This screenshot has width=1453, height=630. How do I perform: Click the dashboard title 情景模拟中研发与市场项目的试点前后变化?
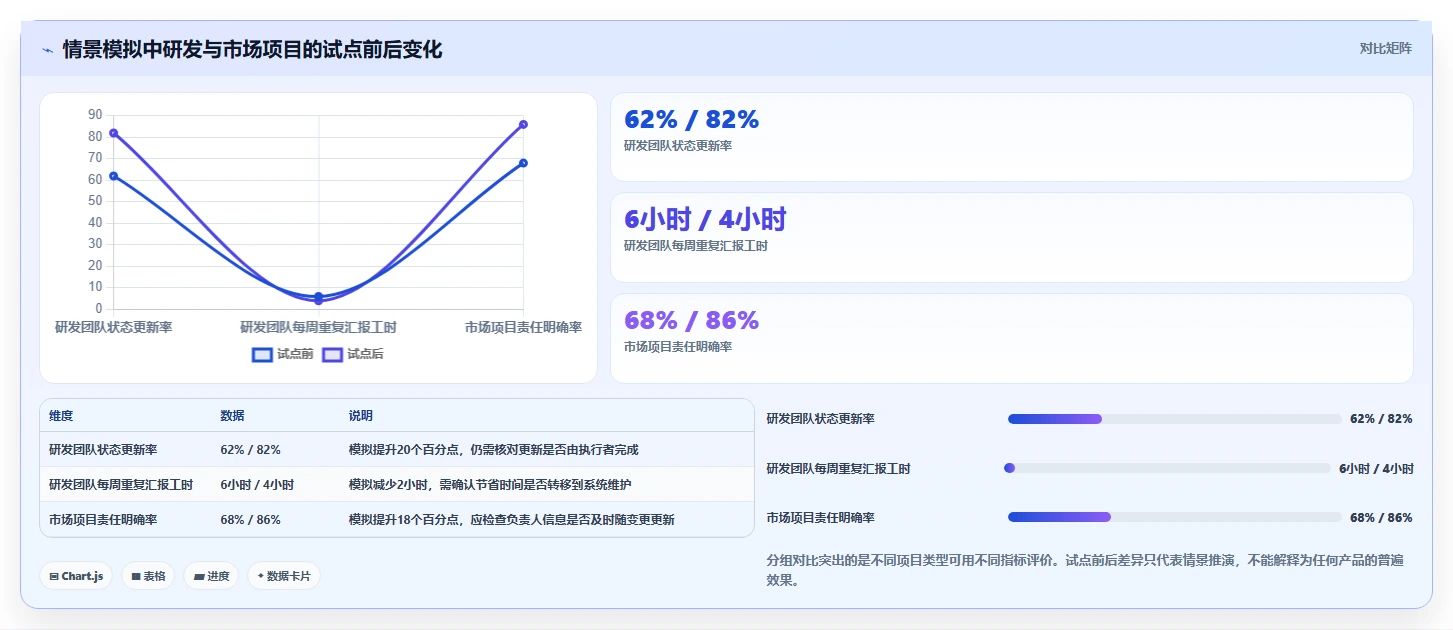252,50
